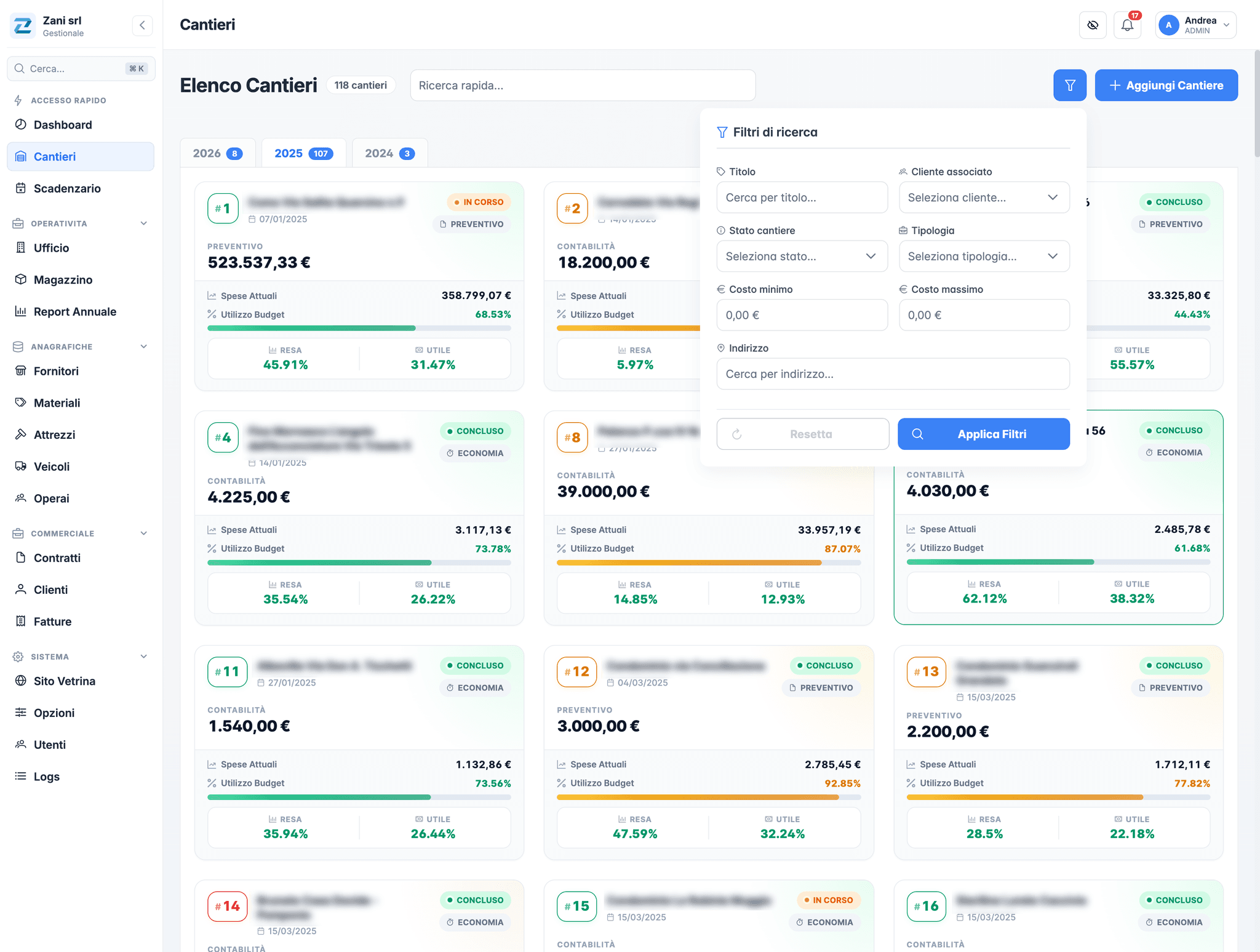
Task: Click the Veicoli truck icon
Action: (21, 466)
